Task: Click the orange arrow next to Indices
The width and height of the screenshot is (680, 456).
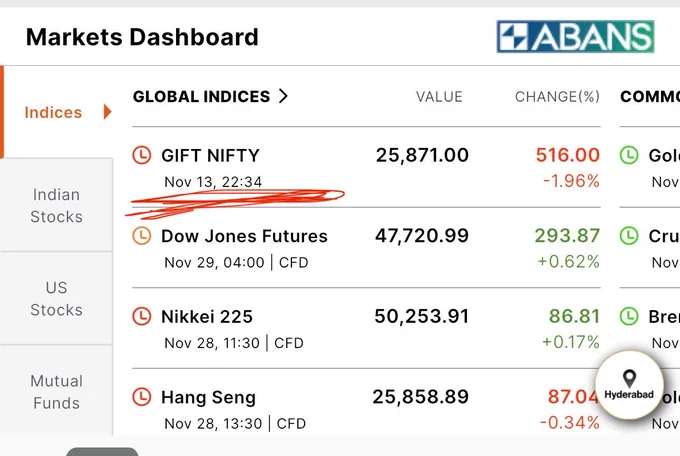Action: coord(108,112)
